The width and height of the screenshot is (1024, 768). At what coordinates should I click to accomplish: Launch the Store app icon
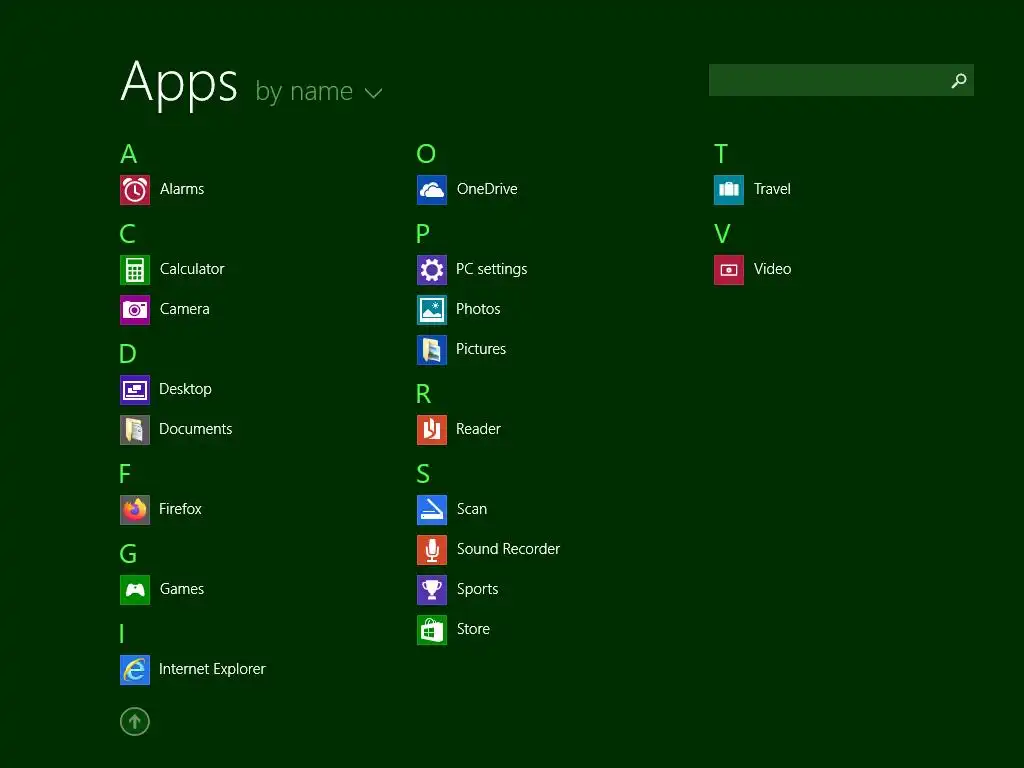[x=432, y=630]
